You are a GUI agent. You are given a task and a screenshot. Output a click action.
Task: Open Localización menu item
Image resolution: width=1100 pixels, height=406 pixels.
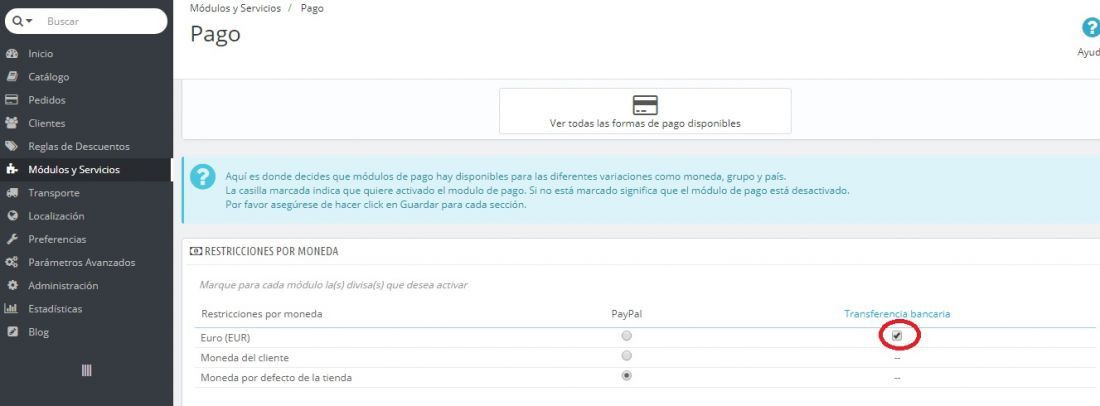tap(56, 216)
